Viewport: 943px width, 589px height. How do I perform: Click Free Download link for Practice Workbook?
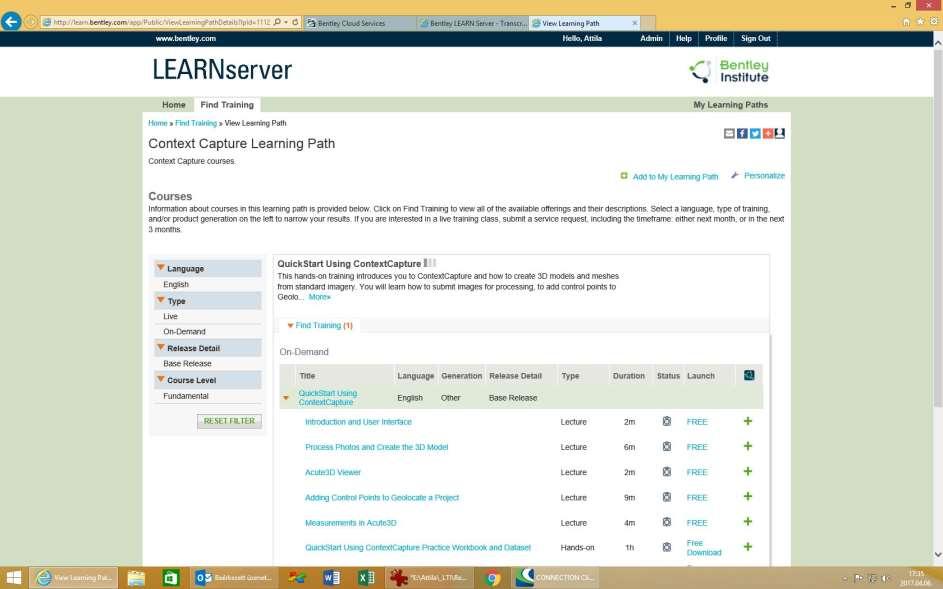pos(704,547)
